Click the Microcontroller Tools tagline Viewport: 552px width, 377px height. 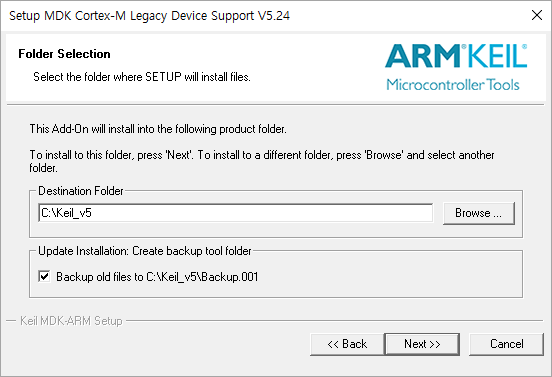coord(453,85)
